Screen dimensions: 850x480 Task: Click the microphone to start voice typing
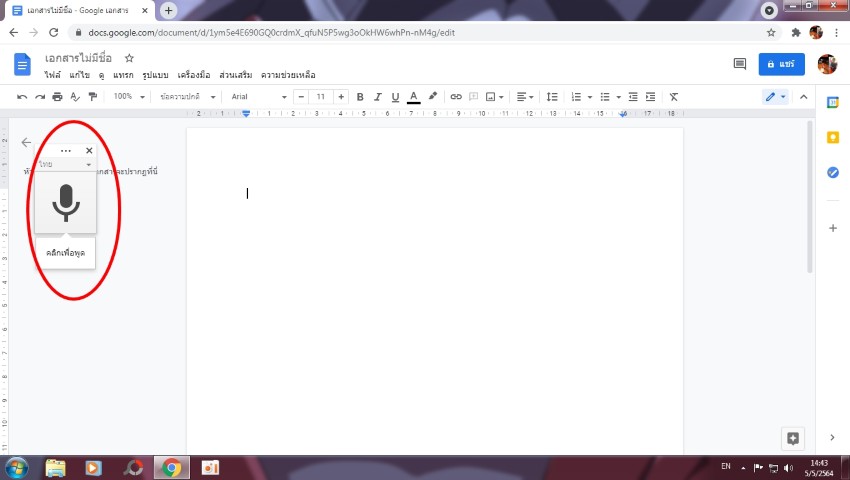point(66,202)
